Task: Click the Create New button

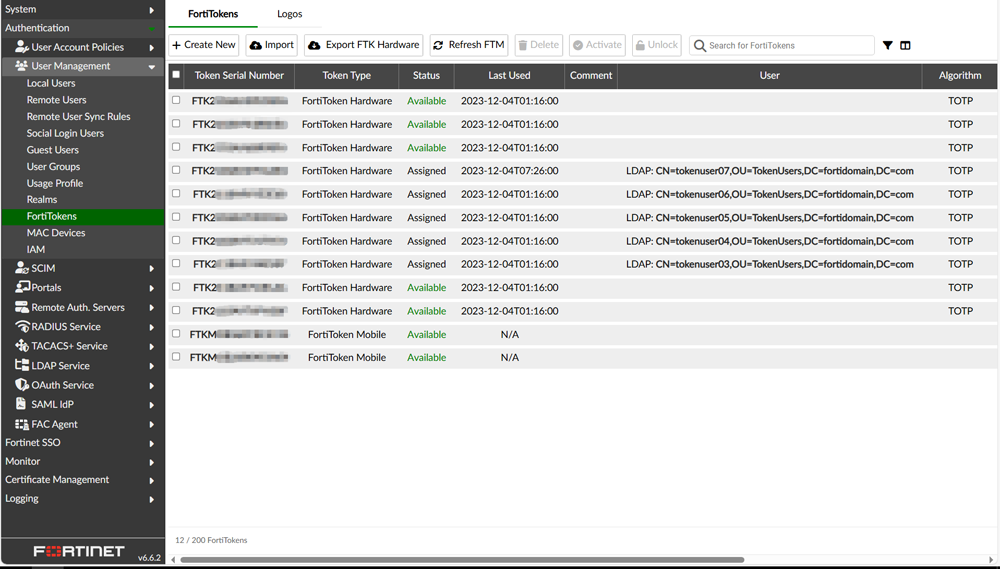Action: click(204, 45)
